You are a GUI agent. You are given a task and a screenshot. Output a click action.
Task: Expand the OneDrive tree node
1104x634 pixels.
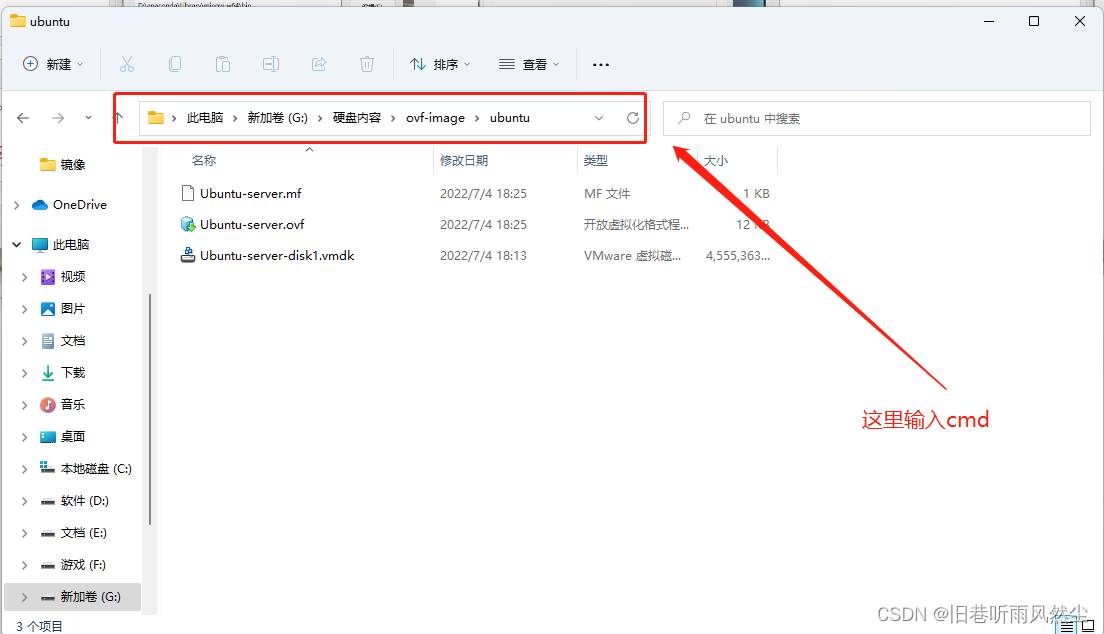click(17, 205)
